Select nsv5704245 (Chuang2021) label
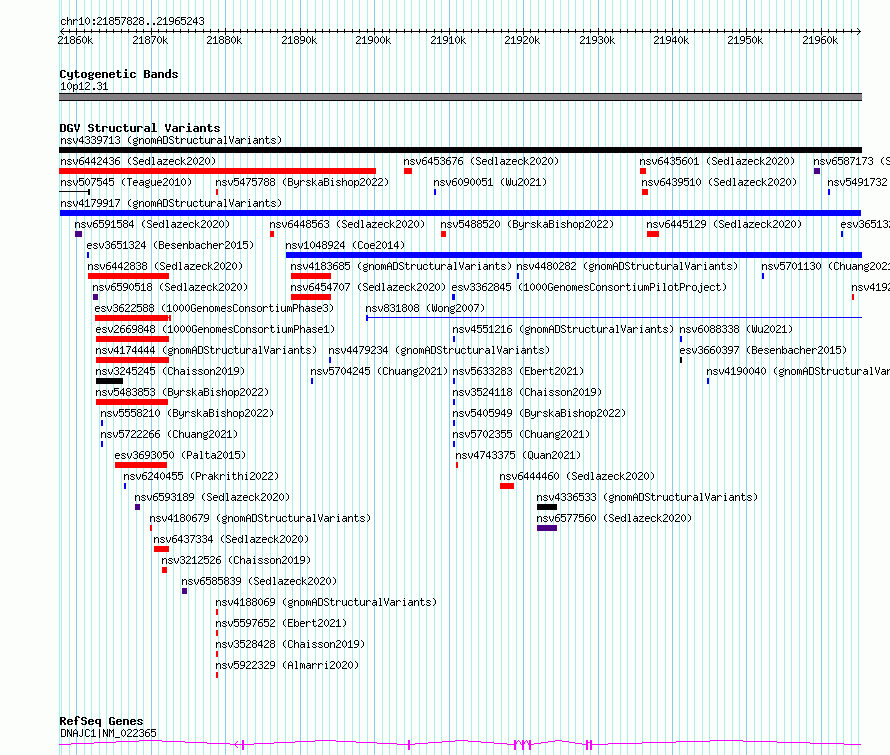Image resolution: width=890 pixels, height=755 pixels. click(379, 371)
